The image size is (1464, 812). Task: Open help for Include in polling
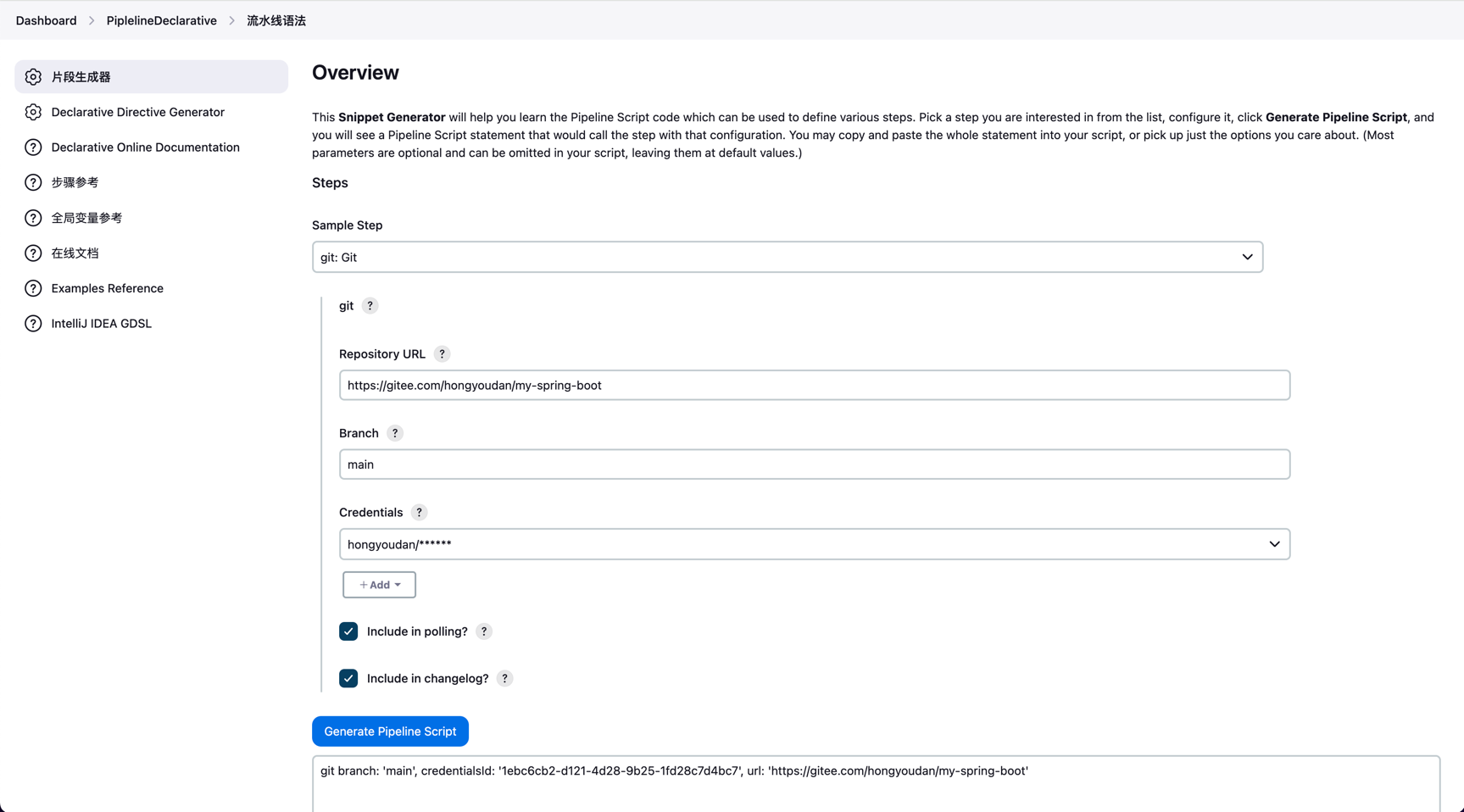(x=484, y=631)
